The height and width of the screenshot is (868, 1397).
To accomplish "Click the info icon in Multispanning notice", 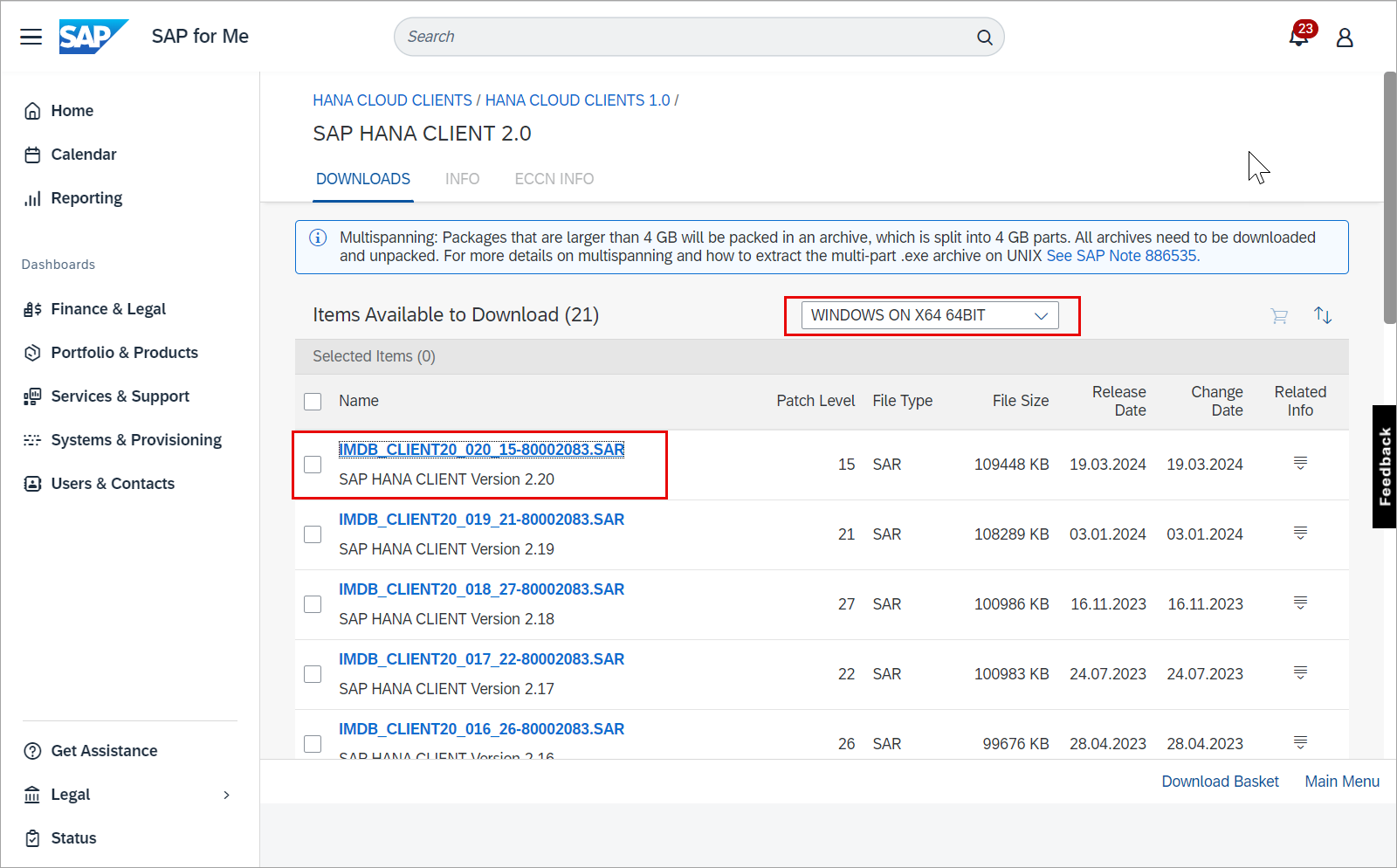I will tap(318, 238).
